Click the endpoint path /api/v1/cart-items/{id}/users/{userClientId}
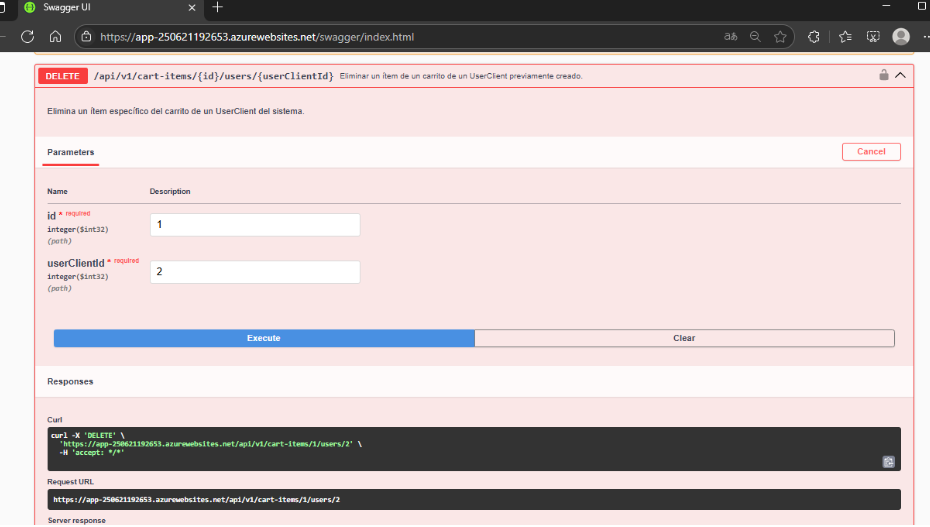Screen dimensions: 930x527 coord(214,76)
